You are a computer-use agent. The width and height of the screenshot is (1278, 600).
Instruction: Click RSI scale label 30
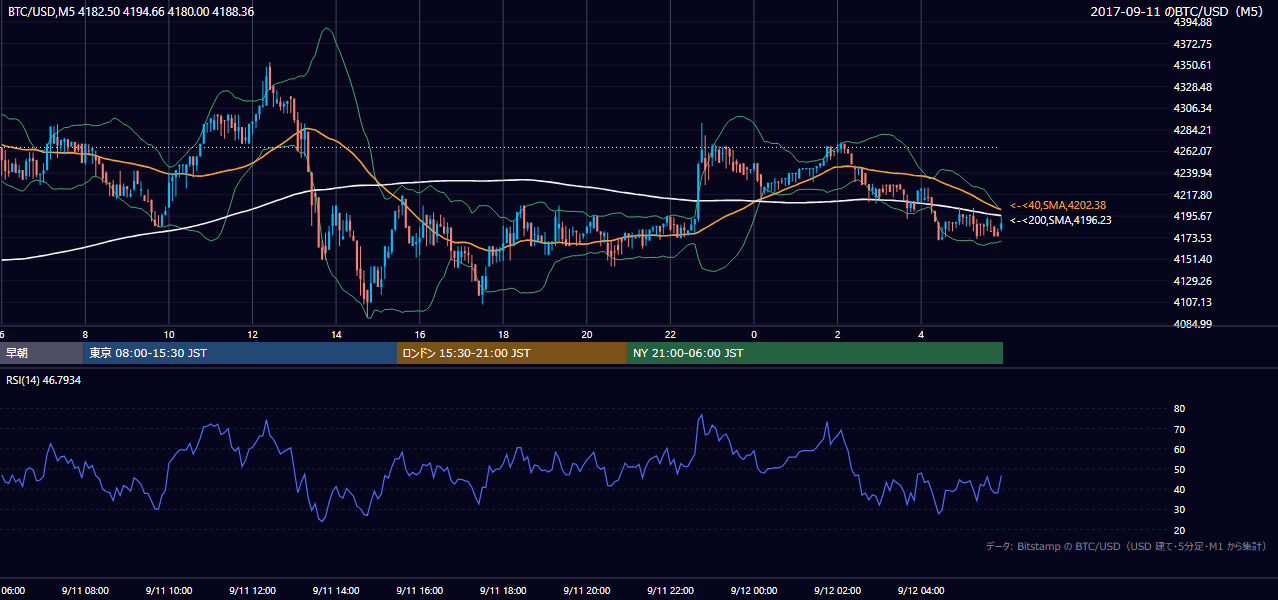1179,510
